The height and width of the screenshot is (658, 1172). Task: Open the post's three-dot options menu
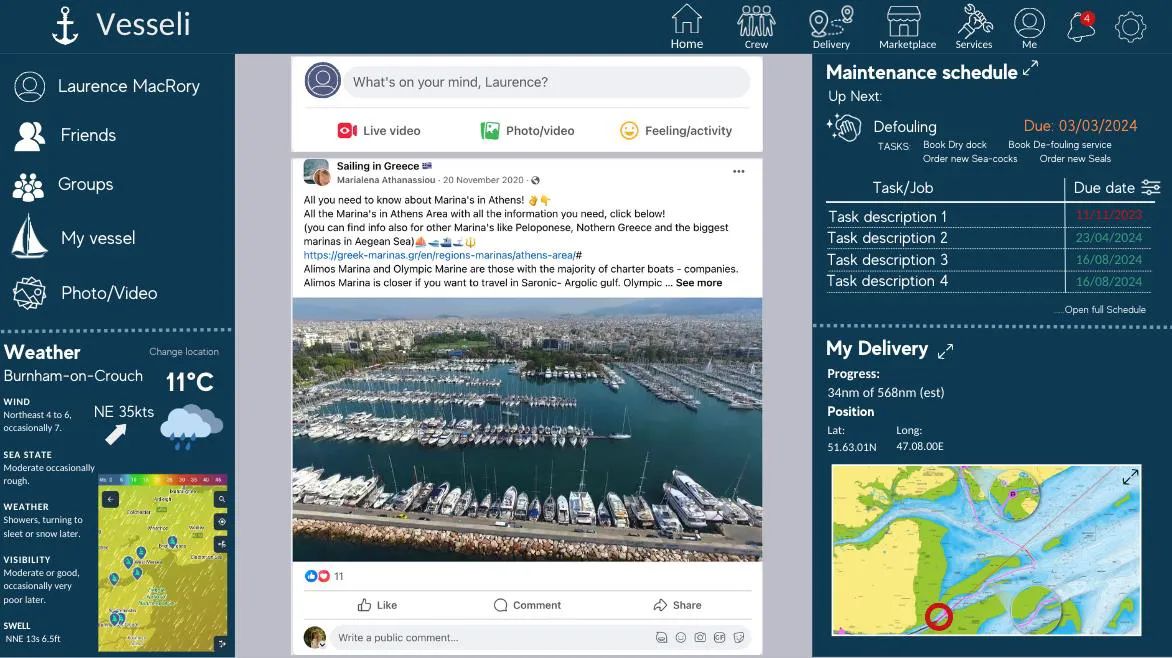(738, 172)
